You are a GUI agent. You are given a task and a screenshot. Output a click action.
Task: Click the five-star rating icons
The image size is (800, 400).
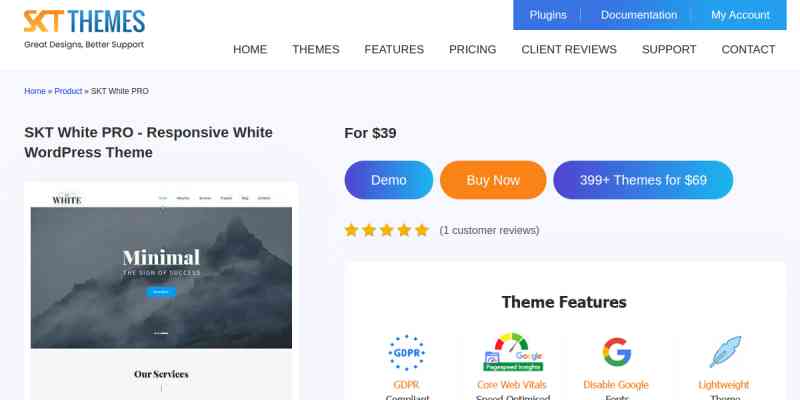click(x=387, y=231)
